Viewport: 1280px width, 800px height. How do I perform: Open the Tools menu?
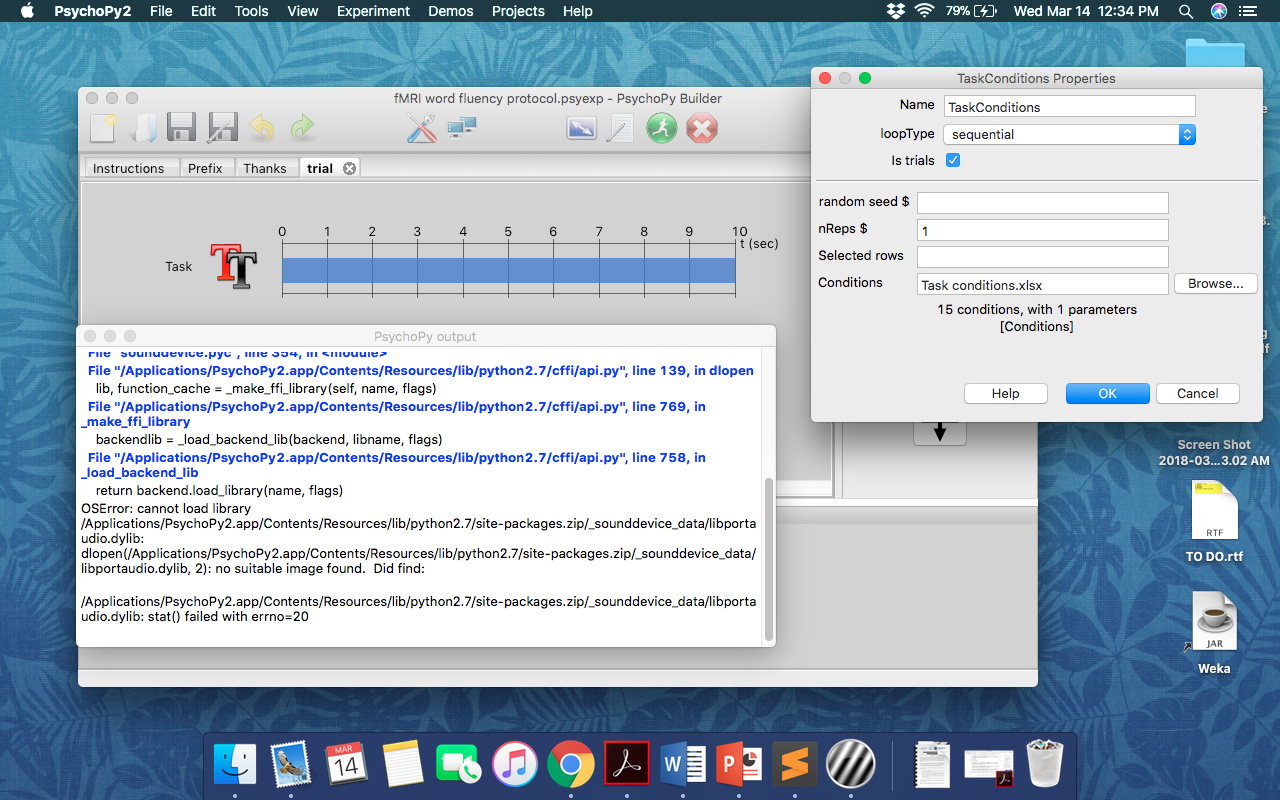click(x=251, y=11)
